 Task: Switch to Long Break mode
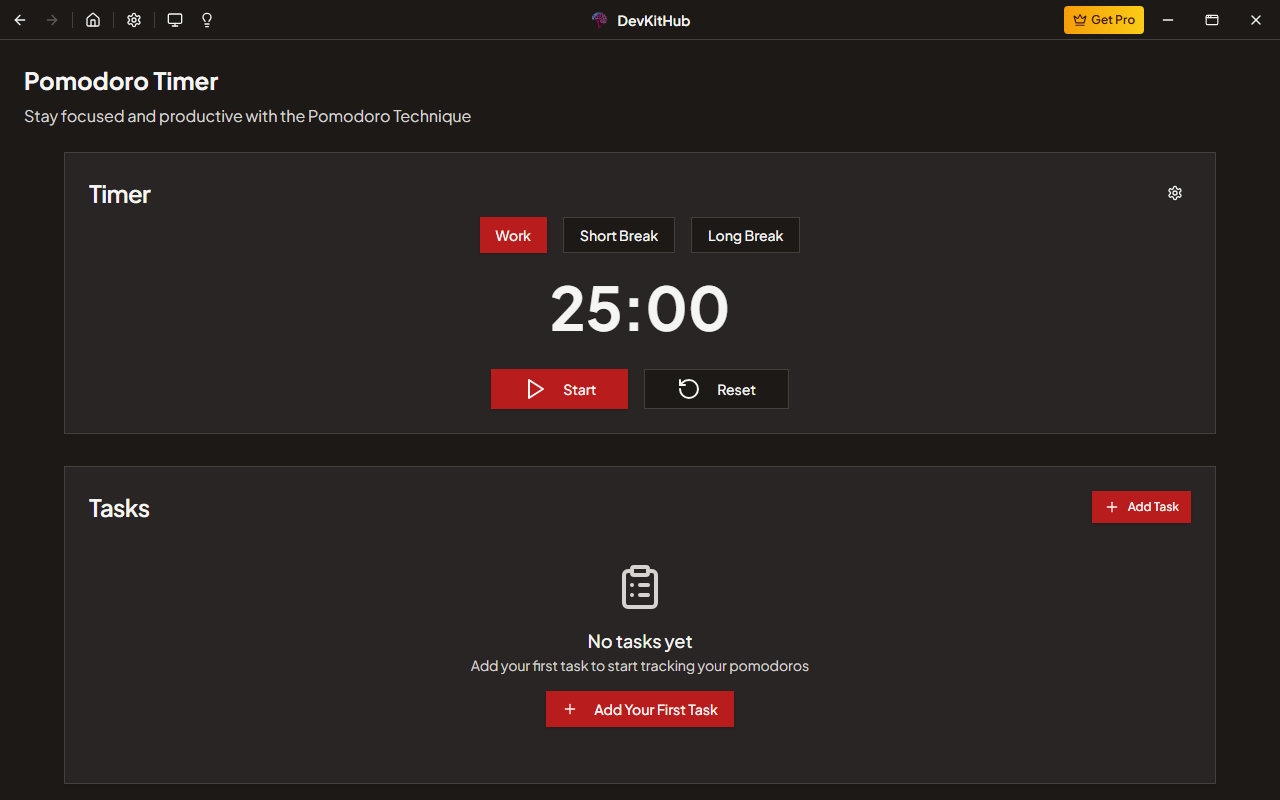745,235
